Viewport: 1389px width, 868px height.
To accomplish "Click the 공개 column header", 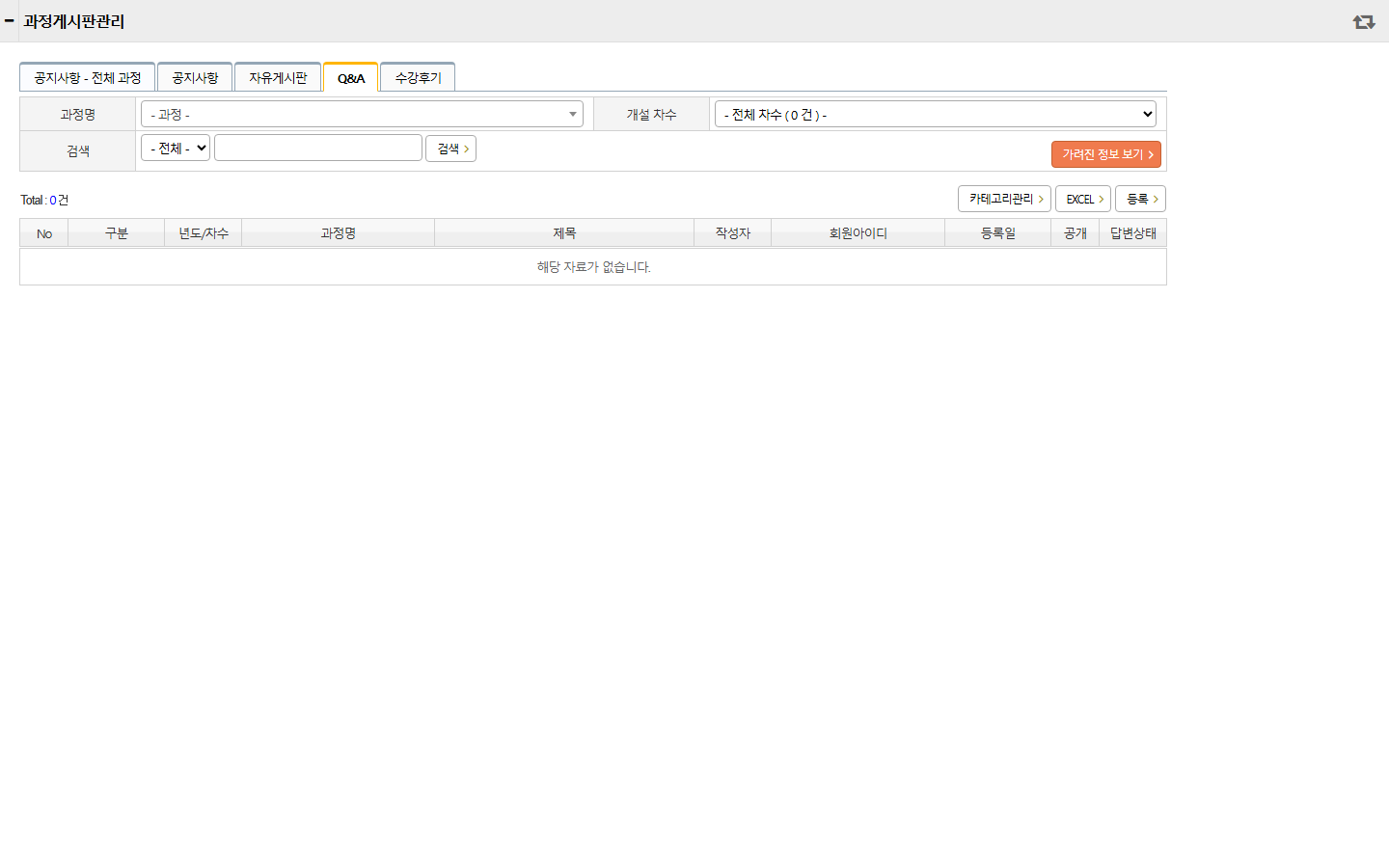I will 1076,233.
